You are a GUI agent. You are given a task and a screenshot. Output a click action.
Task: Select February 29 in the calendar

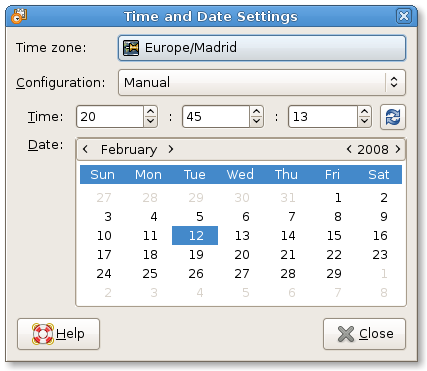[x=334, y=274]
